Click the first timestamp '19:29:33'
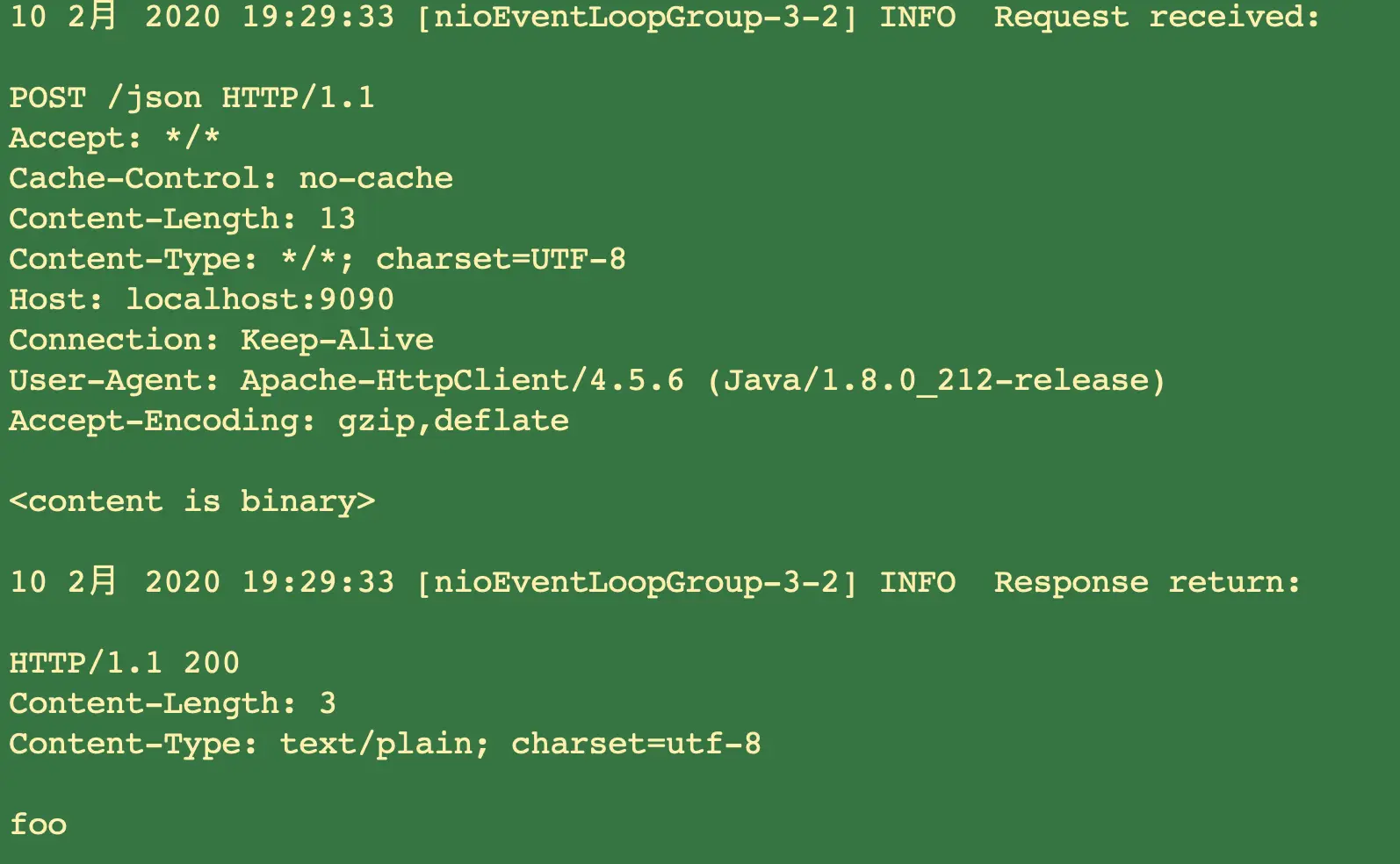Image resolution: width=1400 pixels, height=864 pixels. click(318, 17)
